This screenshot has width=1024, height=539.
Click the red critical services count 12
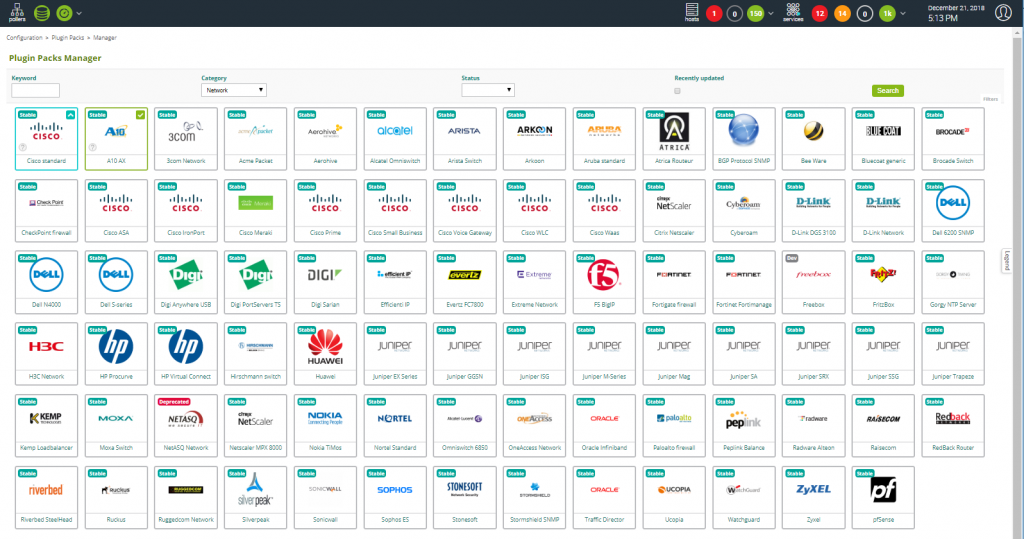pos(820,13)
